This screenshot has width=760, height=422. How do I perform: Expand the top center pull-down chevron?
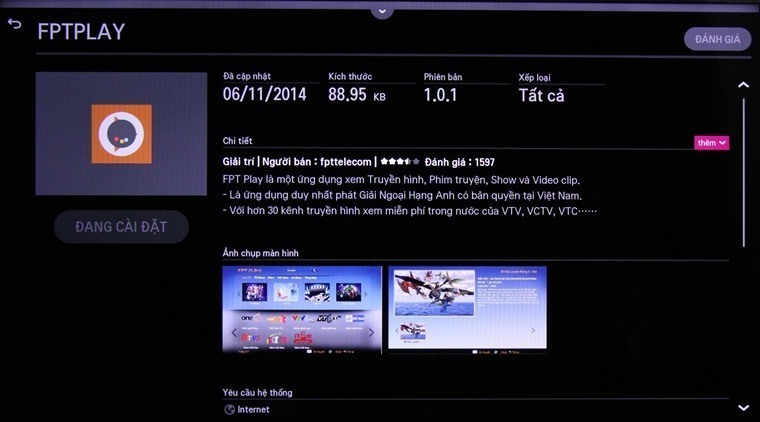pos(380,11)
